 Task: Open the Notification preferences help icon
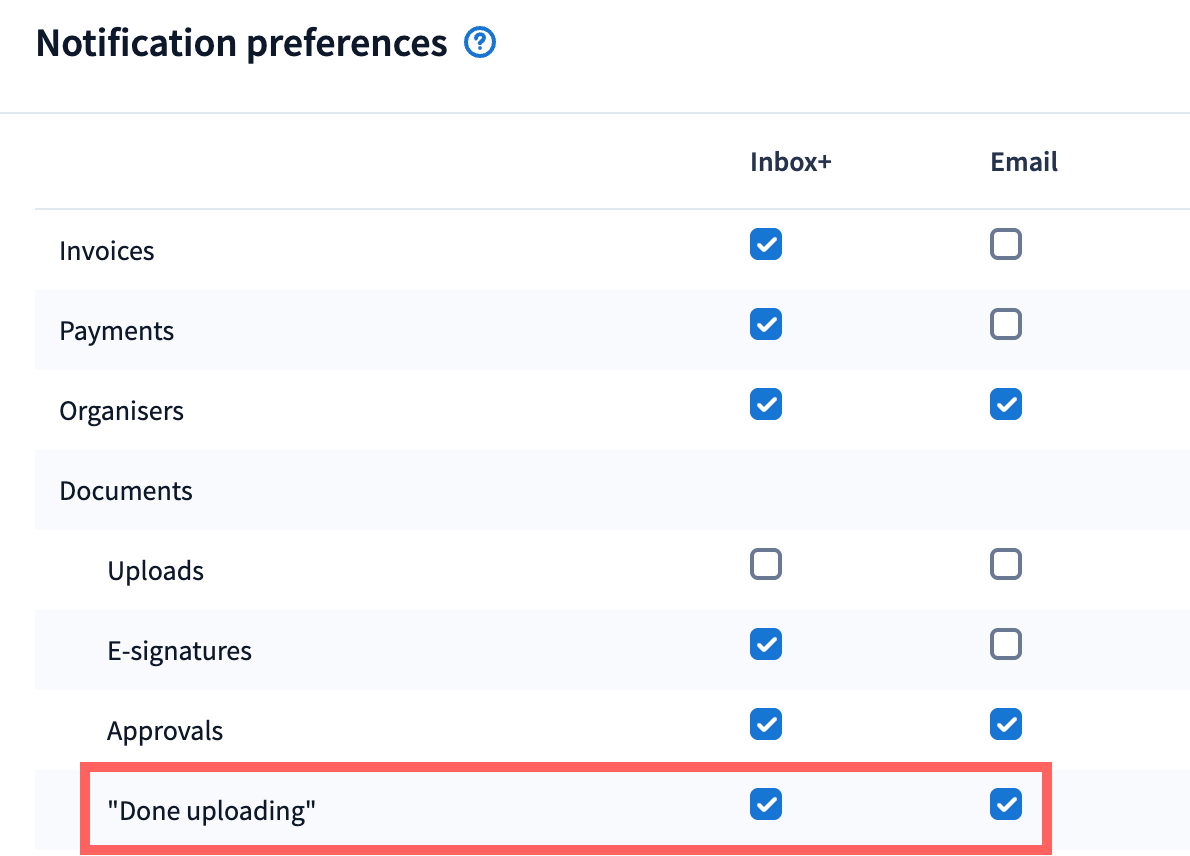(x=481, y=43)
